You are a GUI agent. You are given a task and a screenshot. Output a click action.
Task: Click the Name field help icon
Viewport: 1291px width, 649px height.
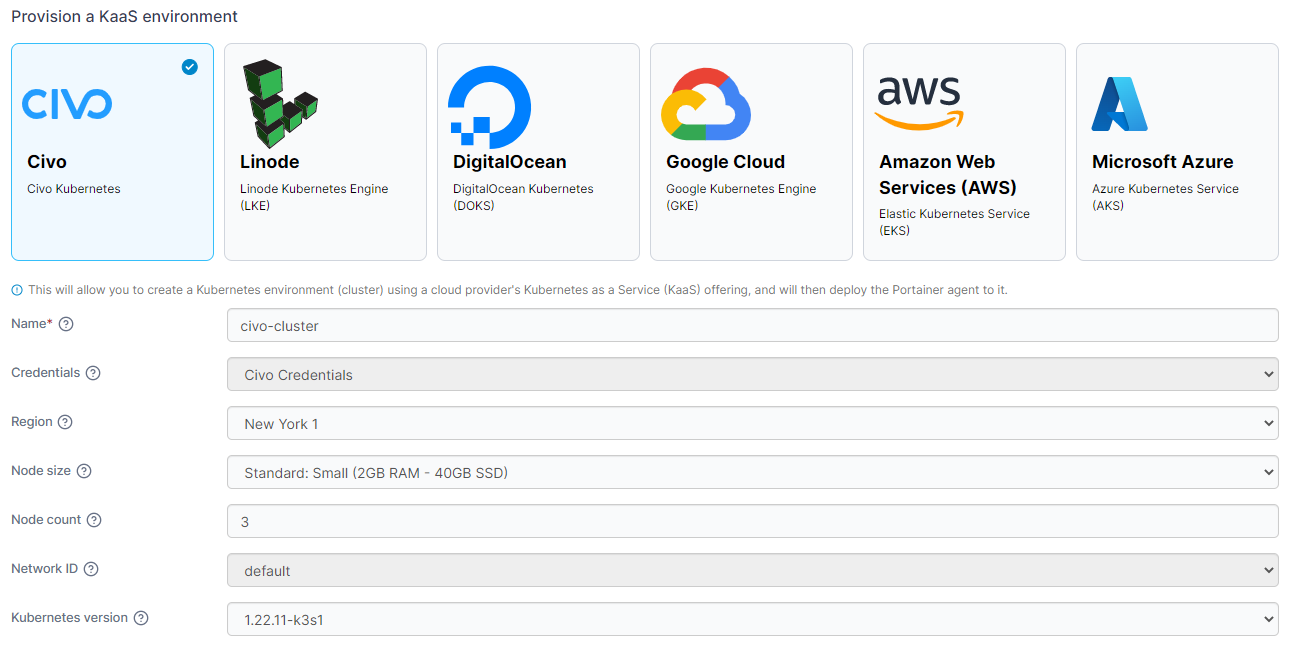(x=65, y=323)
